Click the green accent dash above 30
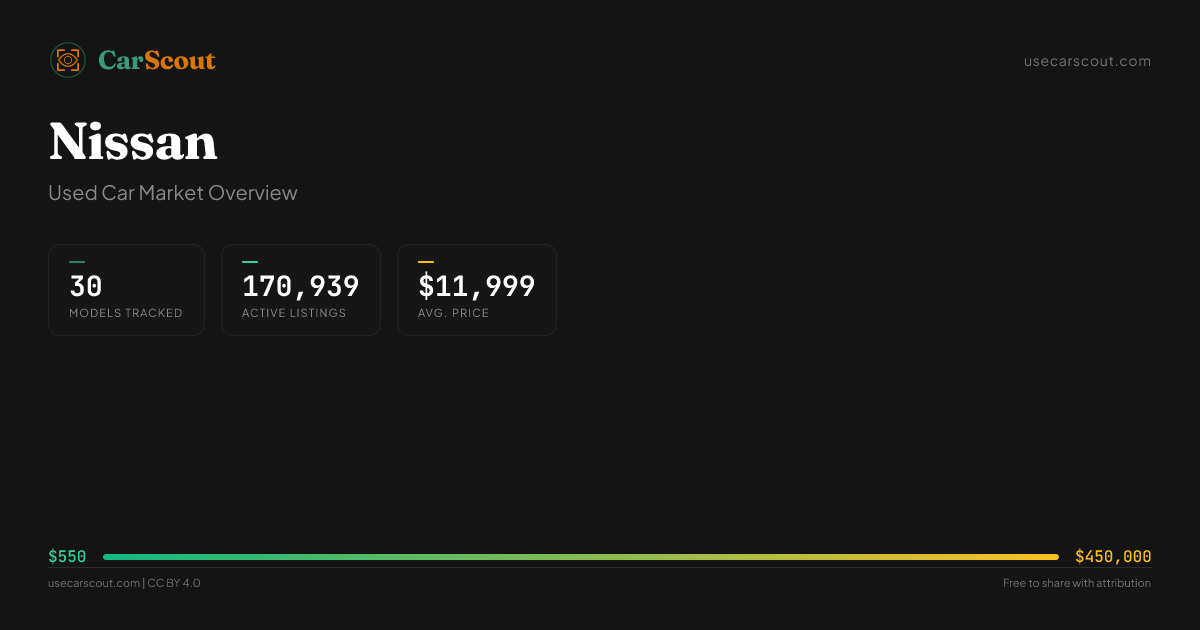1200x630 pixels. point(77,262)
